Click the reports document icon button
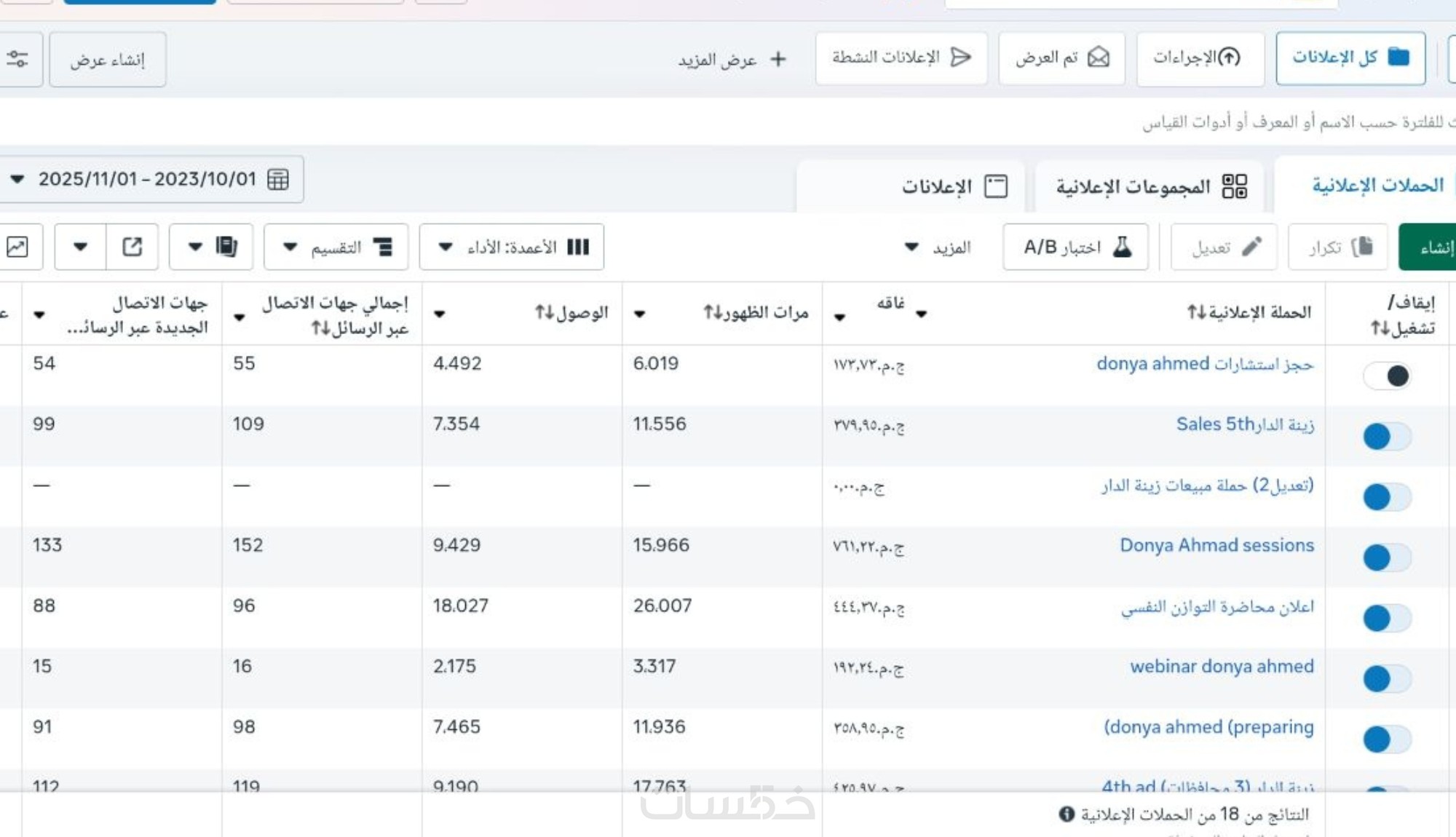 point(226,247)
